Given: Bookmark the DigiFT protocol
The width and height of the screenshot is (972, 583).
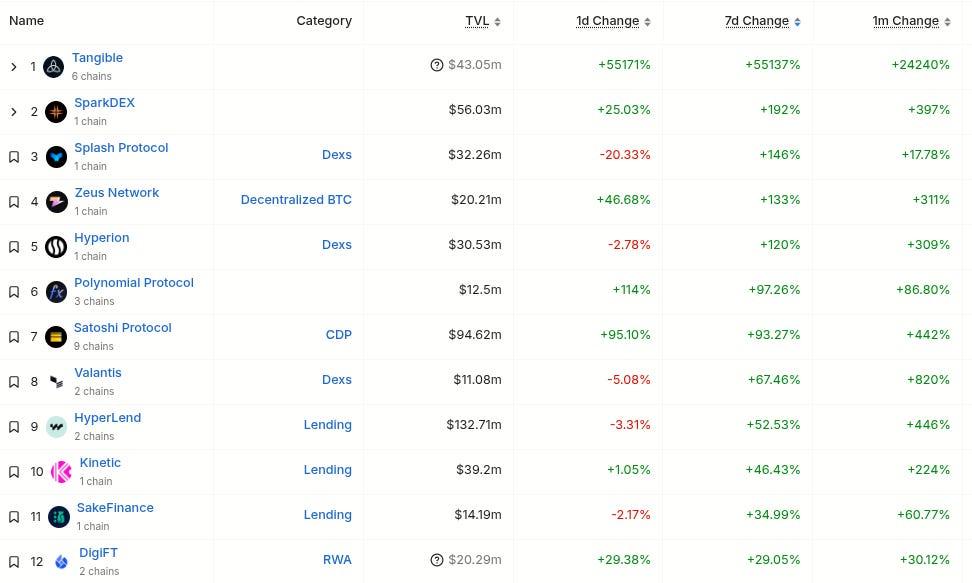Looking at the screenshot, I should pos(14,562).
